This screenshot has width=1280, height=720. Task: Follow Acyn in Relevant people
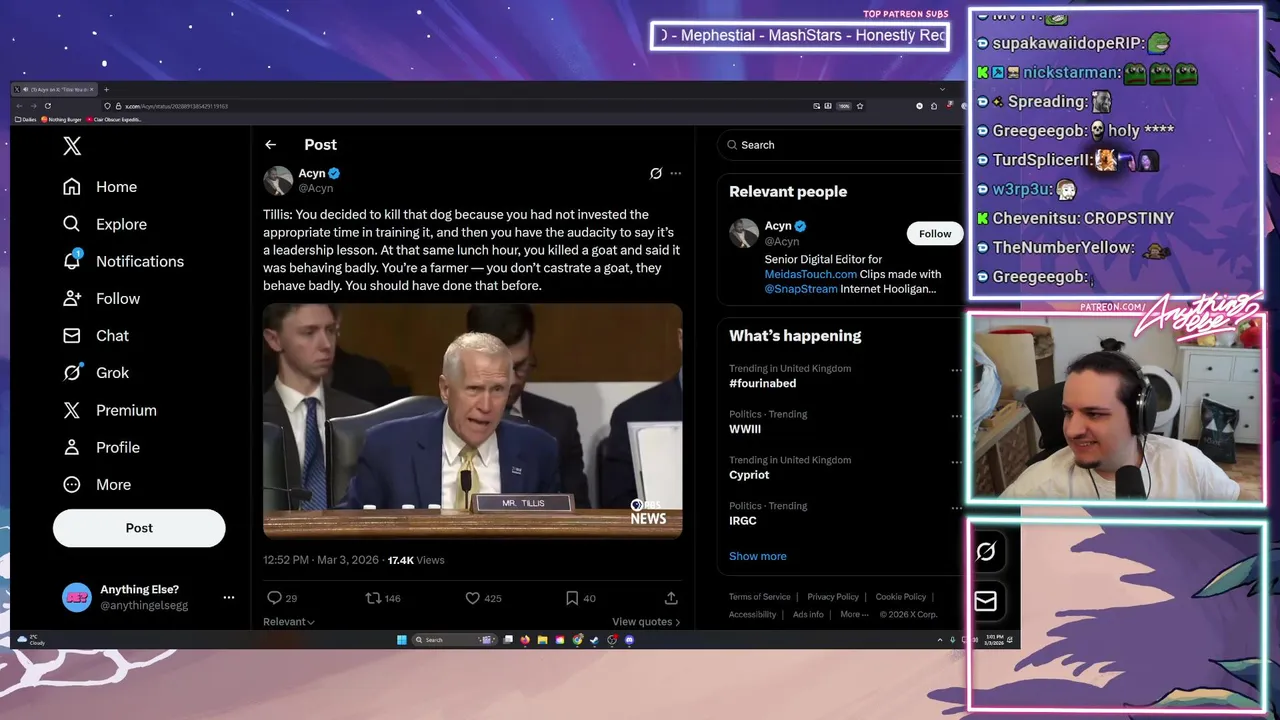[x=935, y=234]
